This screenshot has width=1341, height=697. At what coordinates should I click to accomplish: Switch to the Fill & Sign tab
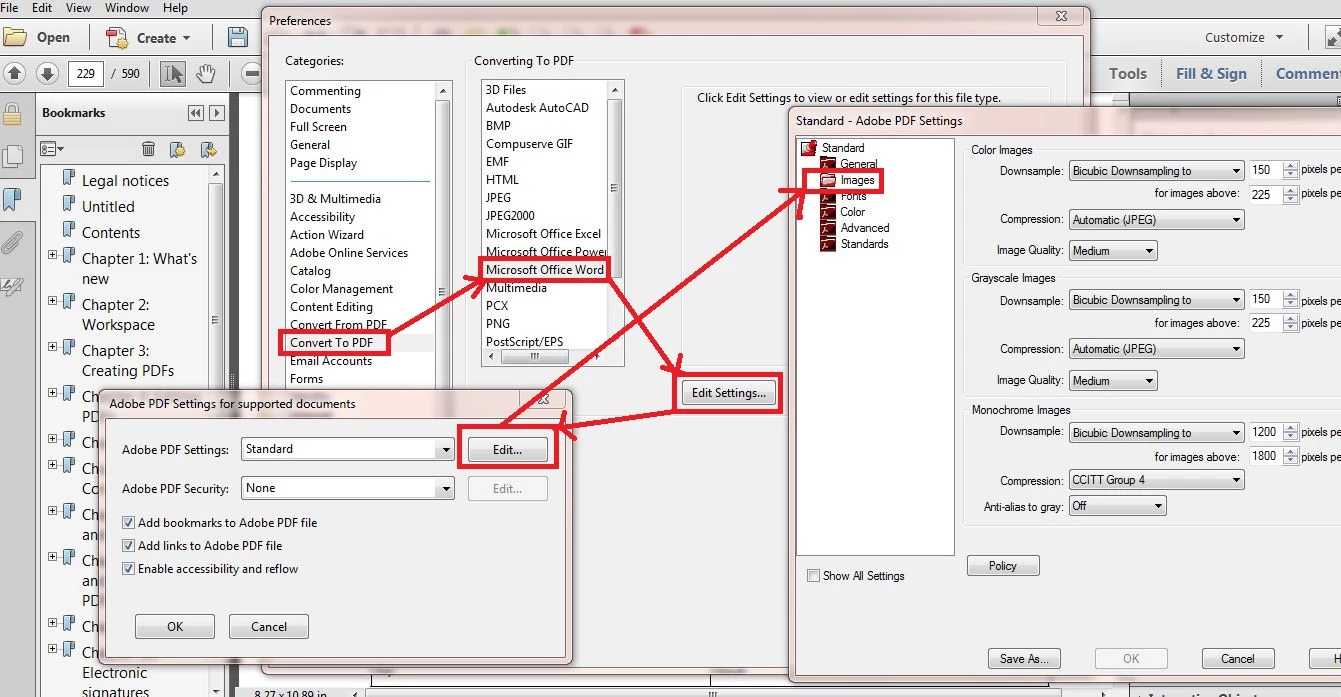coord(1211,73)
